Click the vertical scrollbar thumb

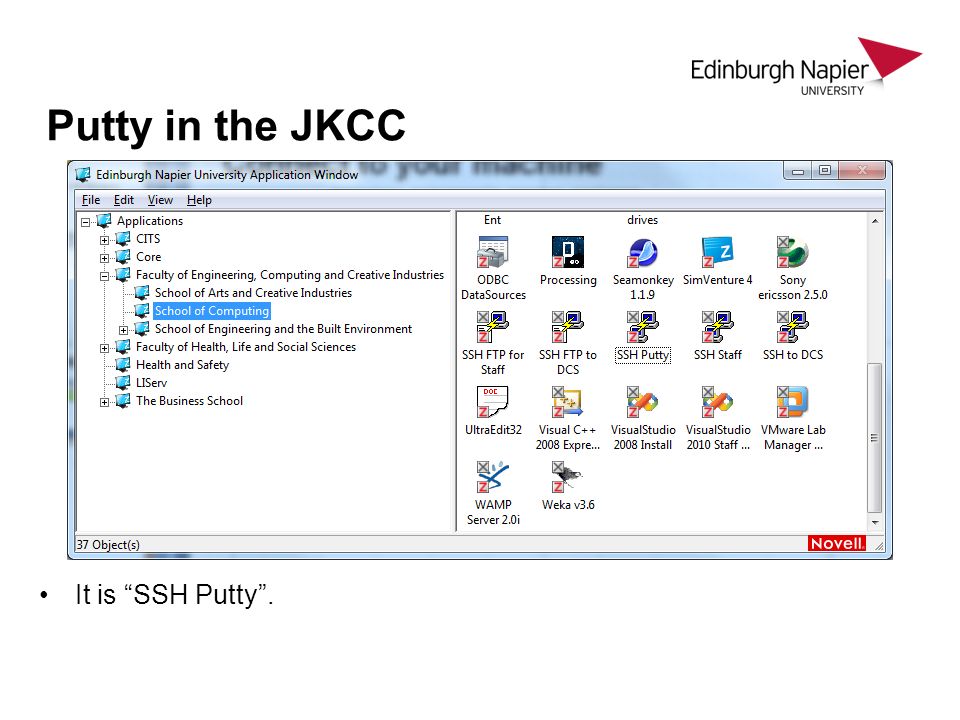[x=875, y=438]
